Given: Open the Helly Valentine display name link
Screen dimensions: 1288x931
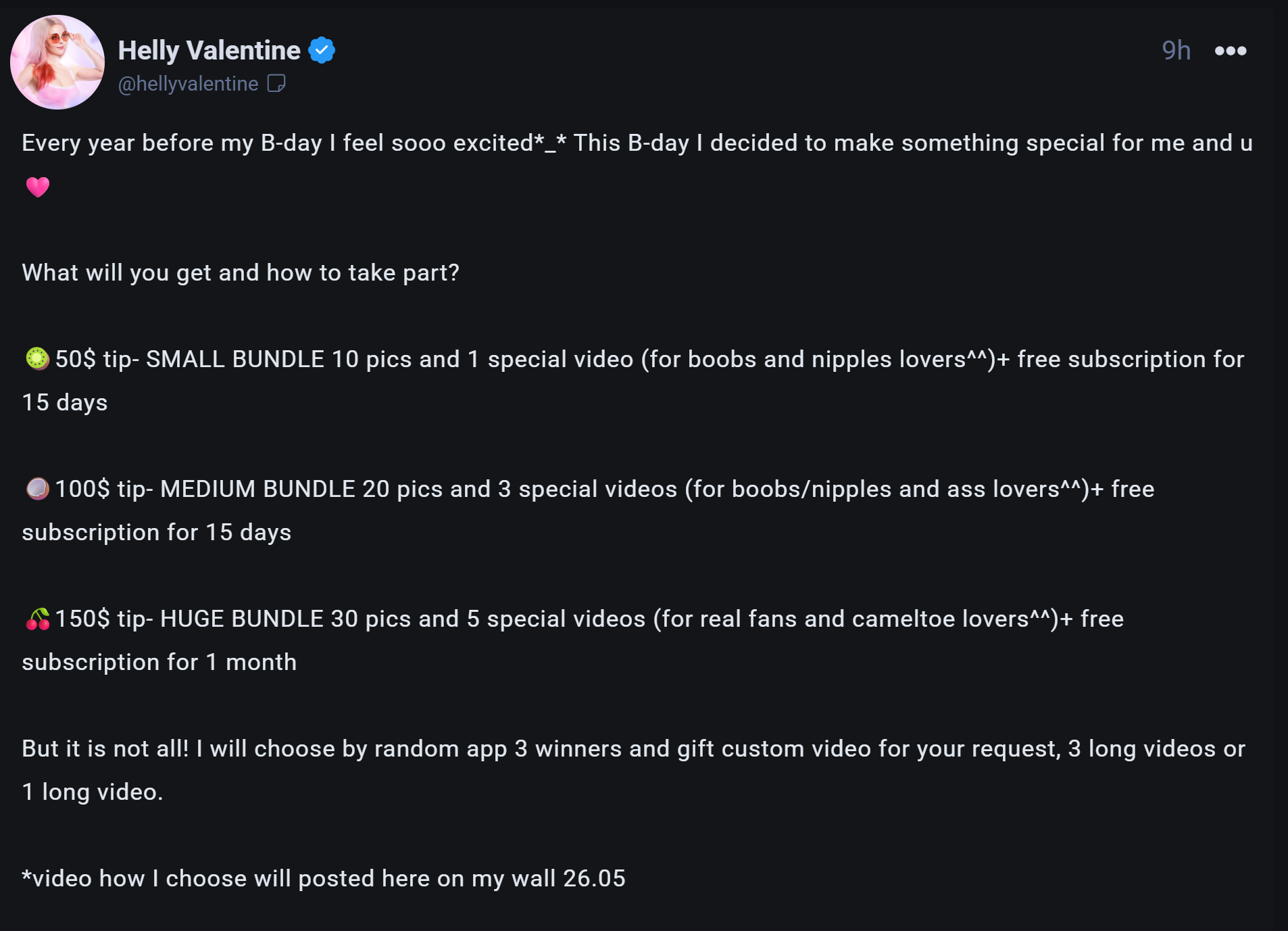Looking at the screenshot, I should 209,50.
